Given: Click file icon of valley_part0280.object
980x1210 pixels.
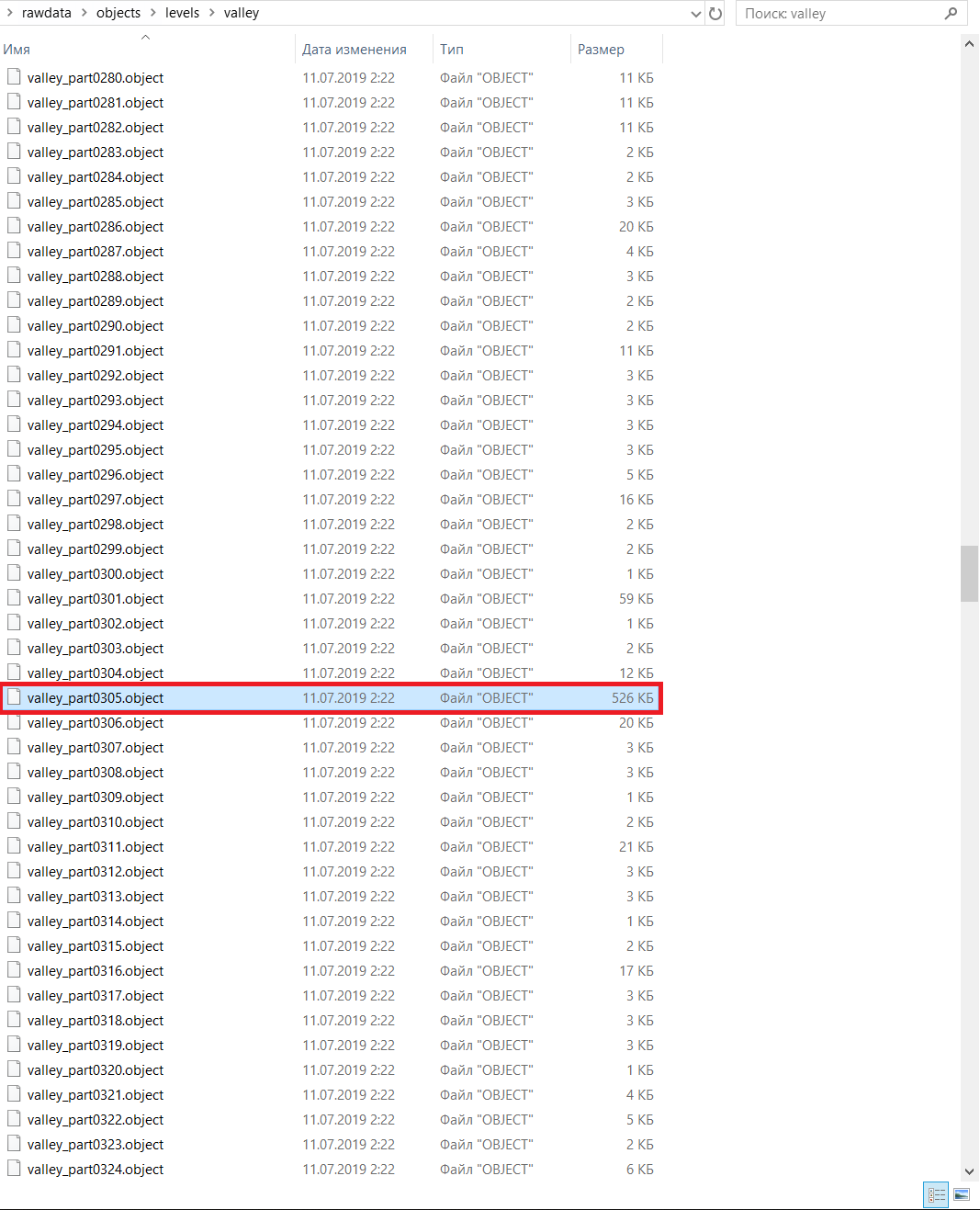Looking at the screenshot, I should point(14,77).
